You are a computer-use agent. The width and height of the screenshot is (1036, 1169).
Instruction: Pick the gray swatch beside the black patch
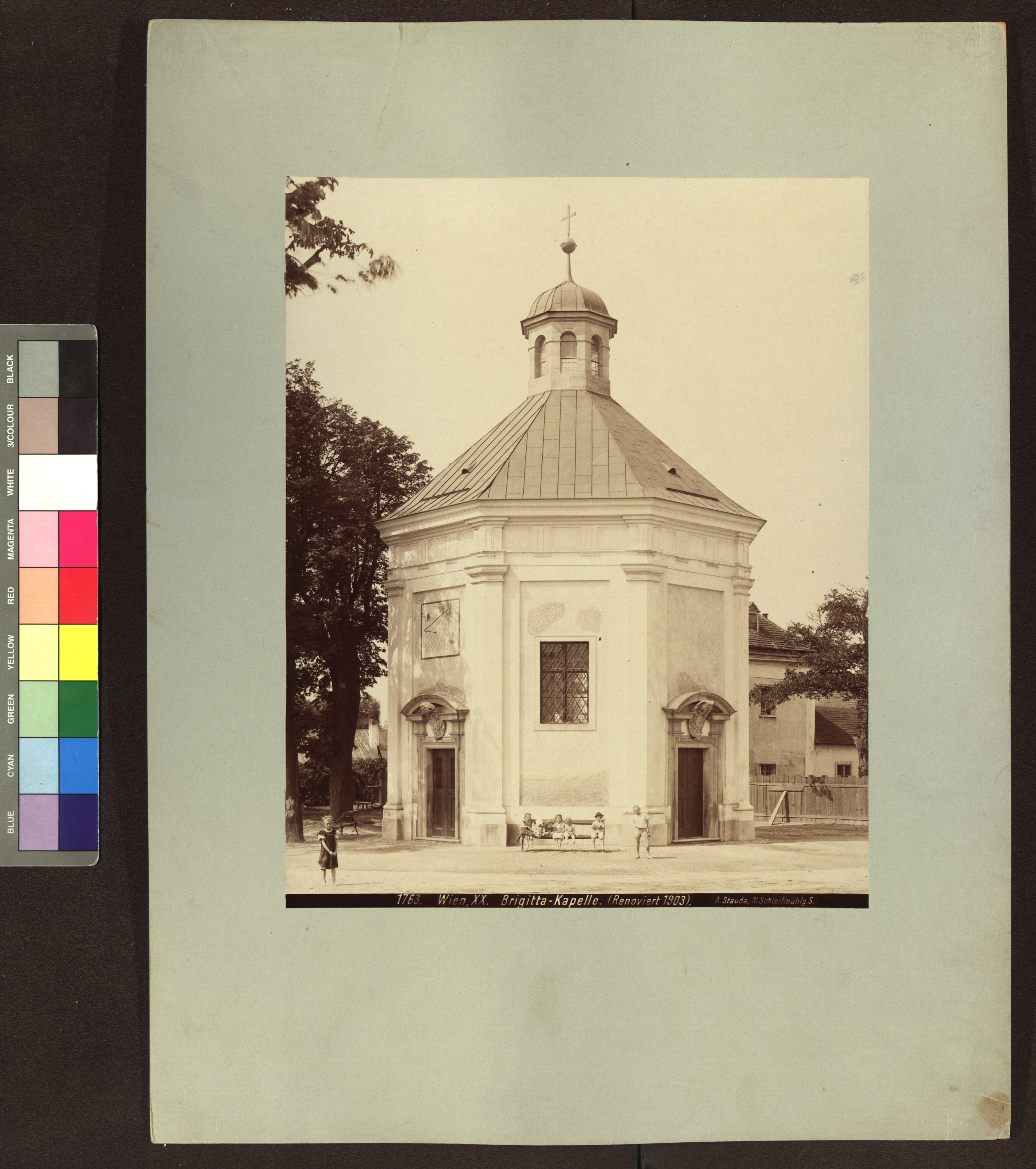point(38,369)
